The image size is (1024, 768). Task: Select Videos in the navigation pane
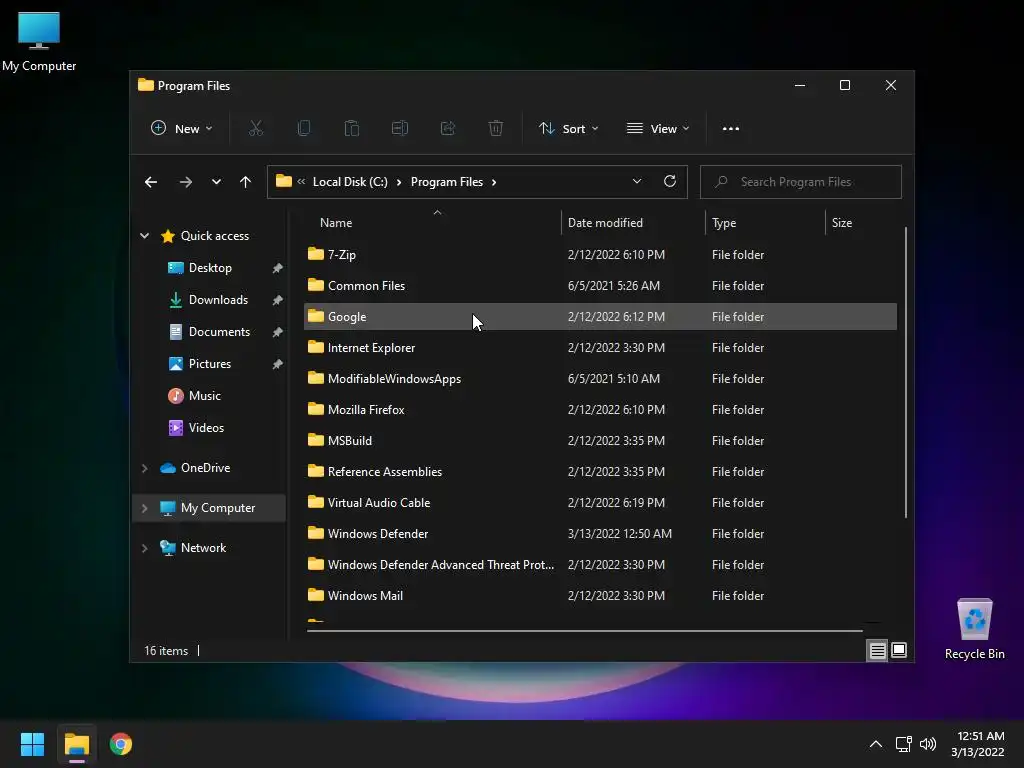[209, 428]
